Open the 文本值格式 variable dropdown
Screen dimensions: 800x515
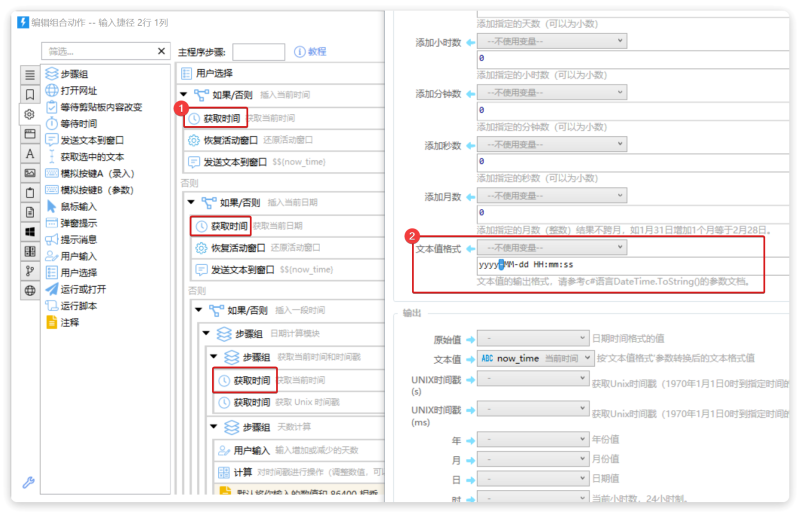click(x=552, y=248)
